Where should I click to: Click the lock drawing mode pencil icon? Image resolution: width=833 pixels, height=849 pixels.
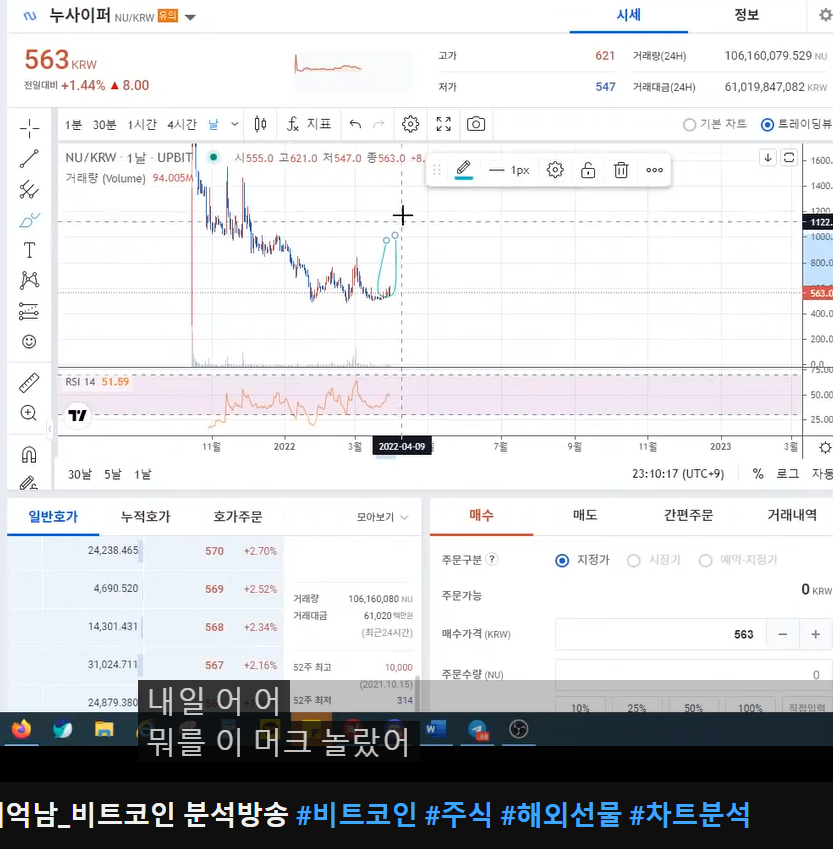(x=28, y=482)
